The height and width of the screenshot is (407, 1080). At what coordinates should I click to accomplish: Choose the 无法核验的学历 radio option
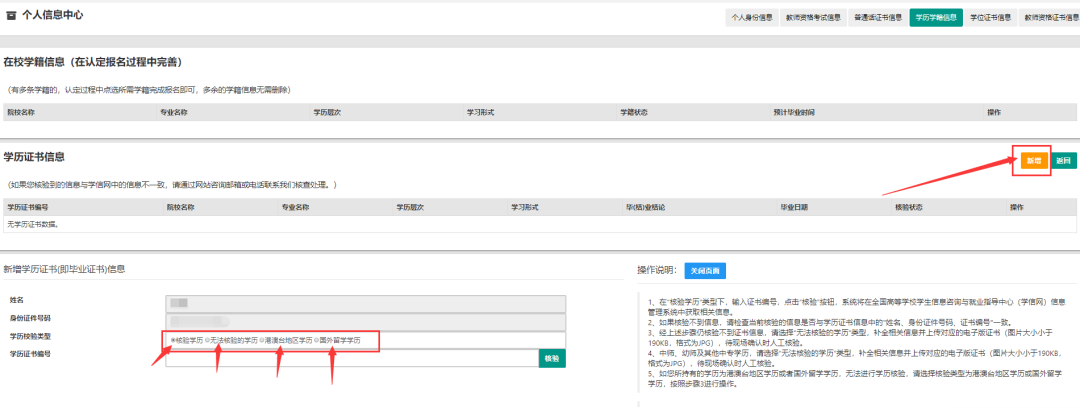coord(208,340)
